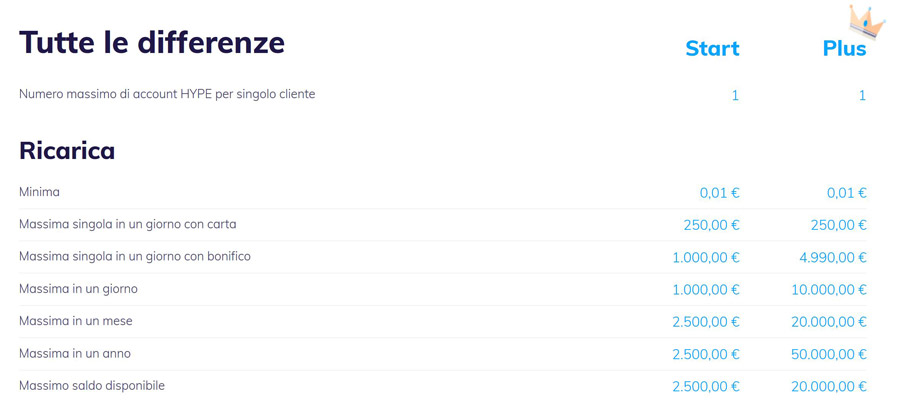900x406 pixels.
Task: Click the Start 2.500,00 € monthly value
Action: (x=706, y=323)
